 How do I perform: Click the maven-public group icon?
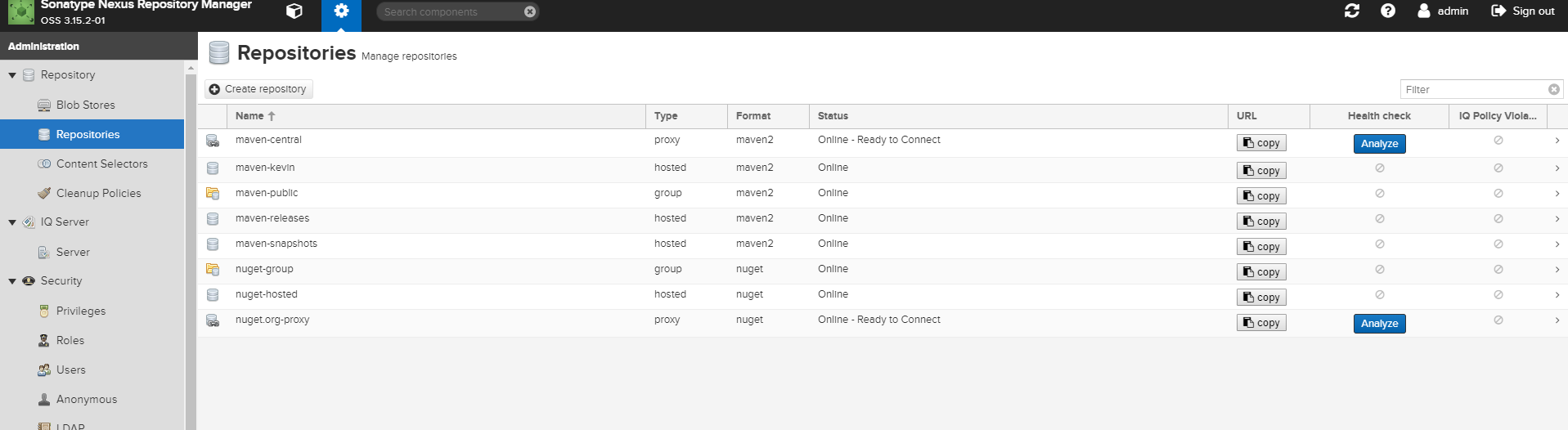(213, 194)
